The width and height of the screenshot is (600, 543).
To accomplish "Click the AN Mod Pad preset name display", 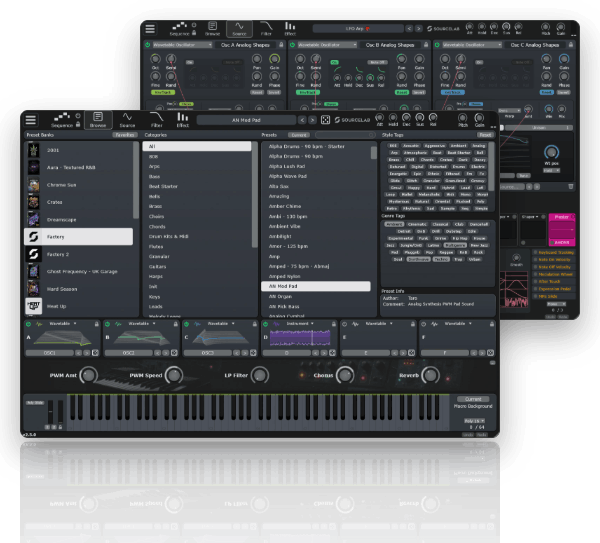I will (246, 120).
